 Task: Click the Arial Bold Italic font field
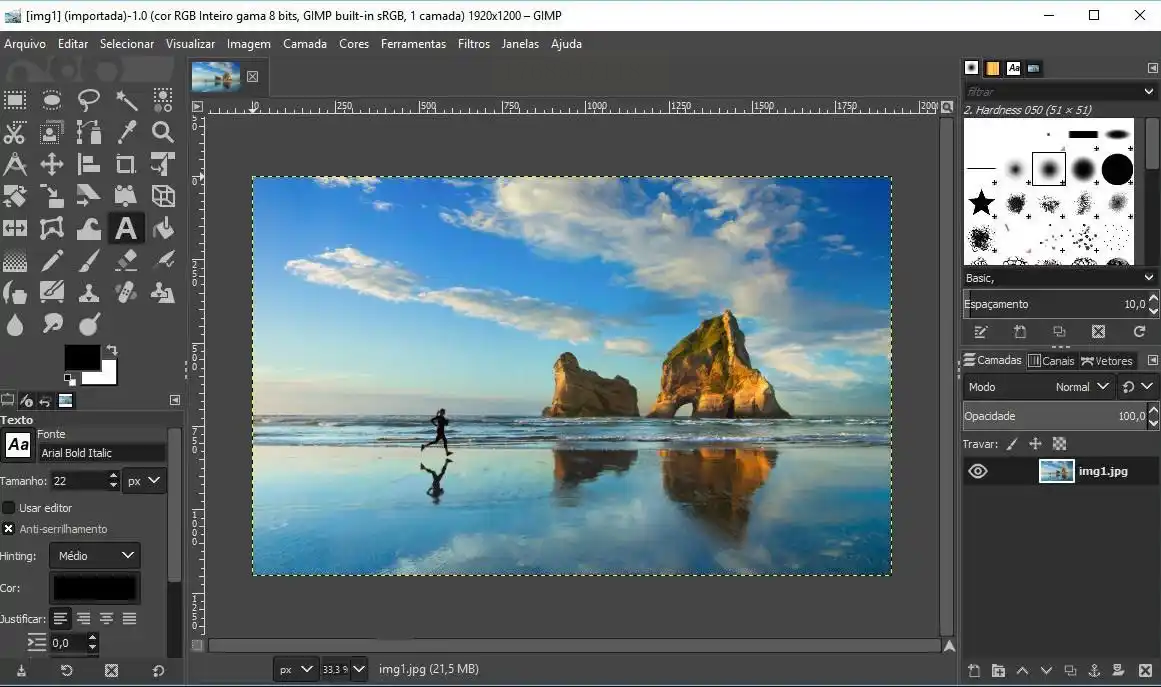(x=101, y=453)
